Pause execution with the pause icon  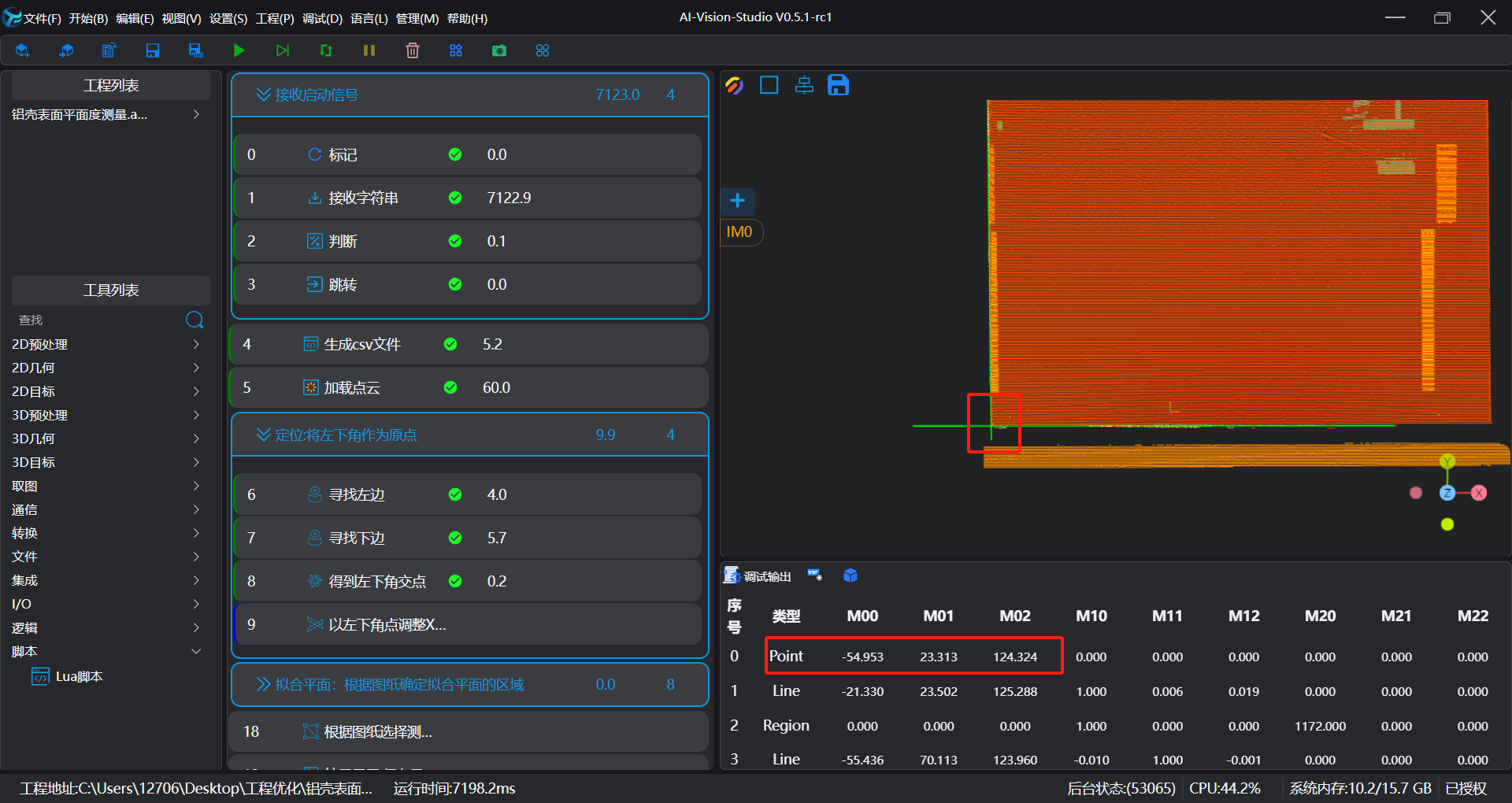(x=369, y=50)
